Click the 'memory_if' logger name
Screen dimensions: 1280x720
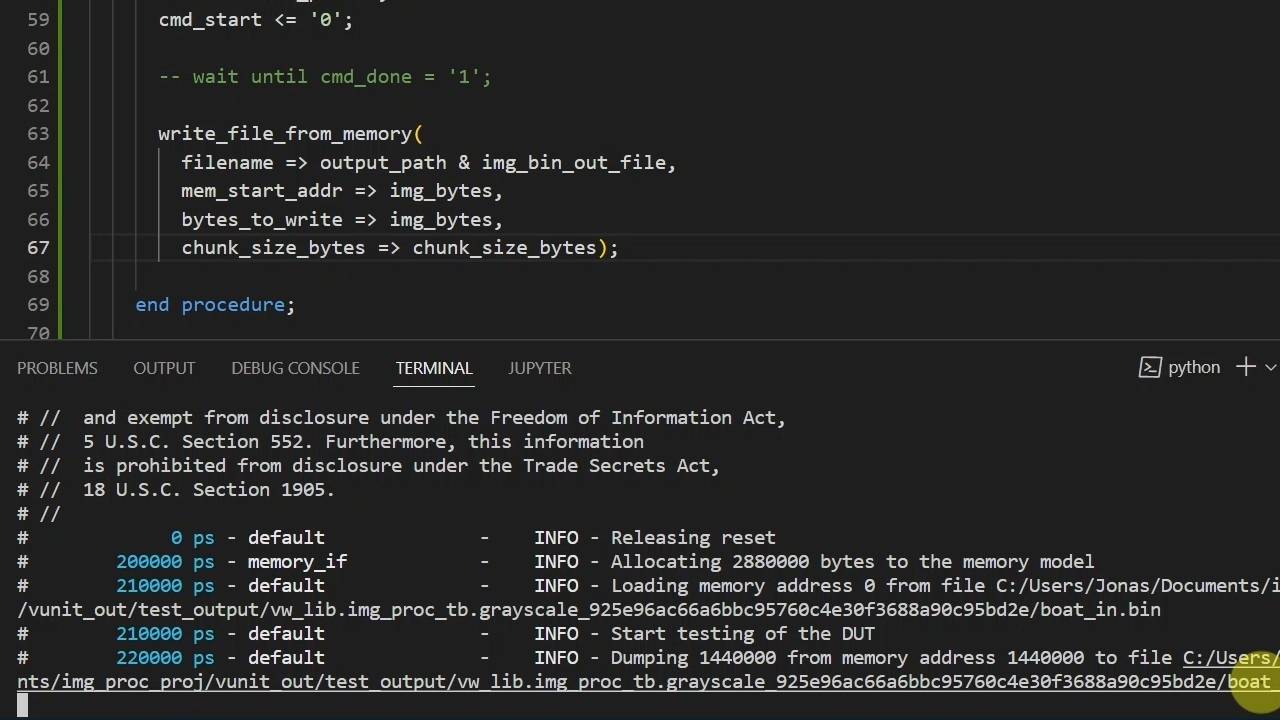pyautogui.click(x=297, y=562)
